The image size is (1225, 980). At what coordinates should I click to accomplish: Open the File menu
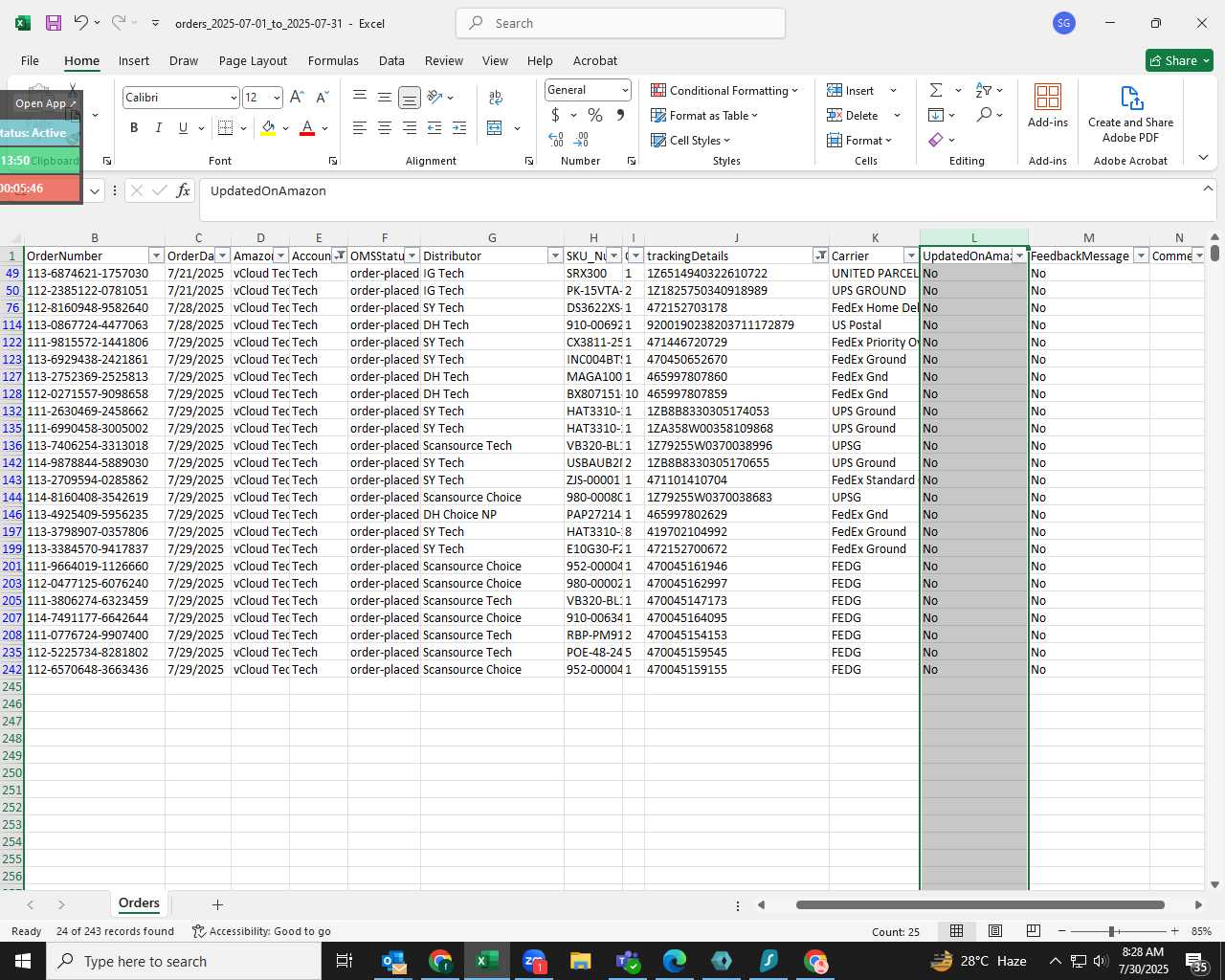click(x=30, y=60)
